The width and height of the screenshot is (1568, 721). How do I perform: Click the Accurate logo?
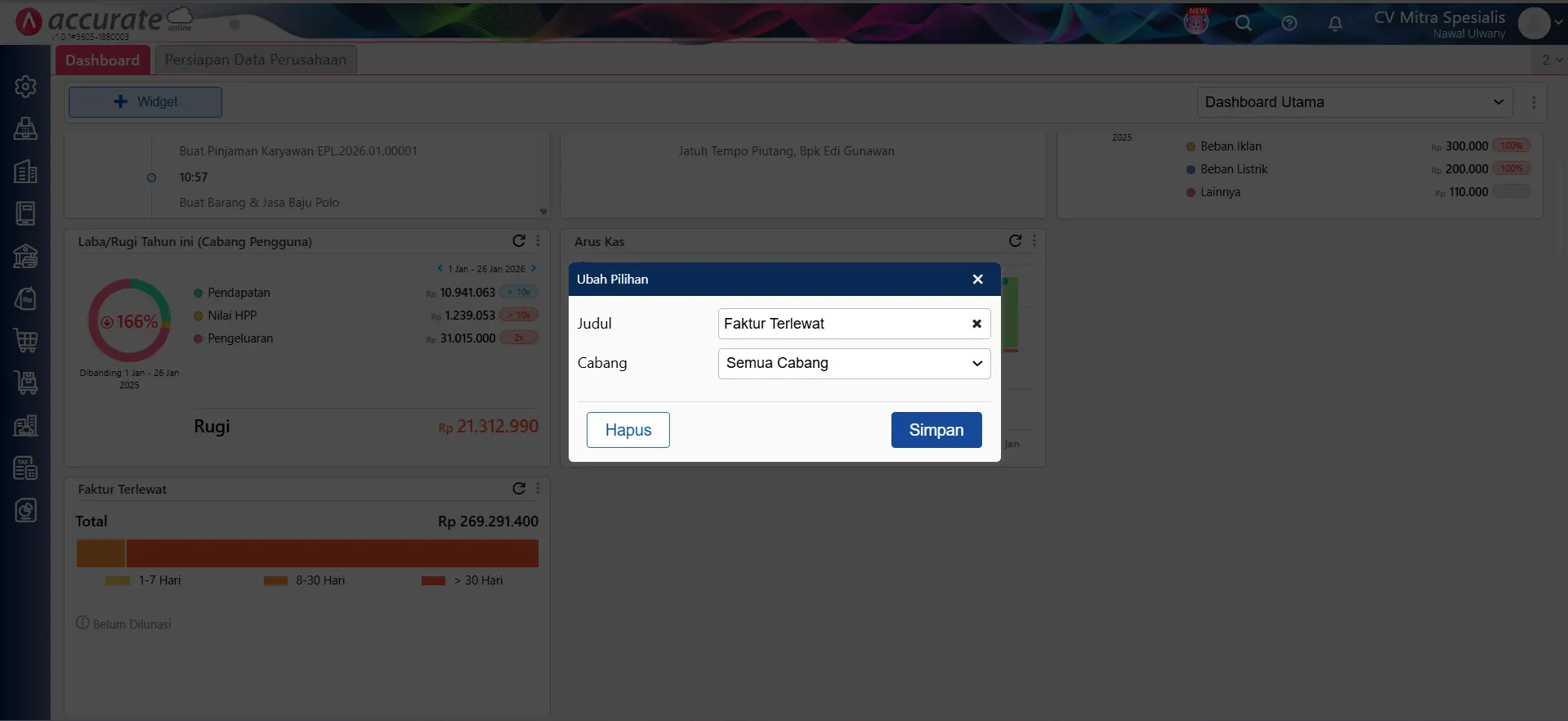(104, 21)
